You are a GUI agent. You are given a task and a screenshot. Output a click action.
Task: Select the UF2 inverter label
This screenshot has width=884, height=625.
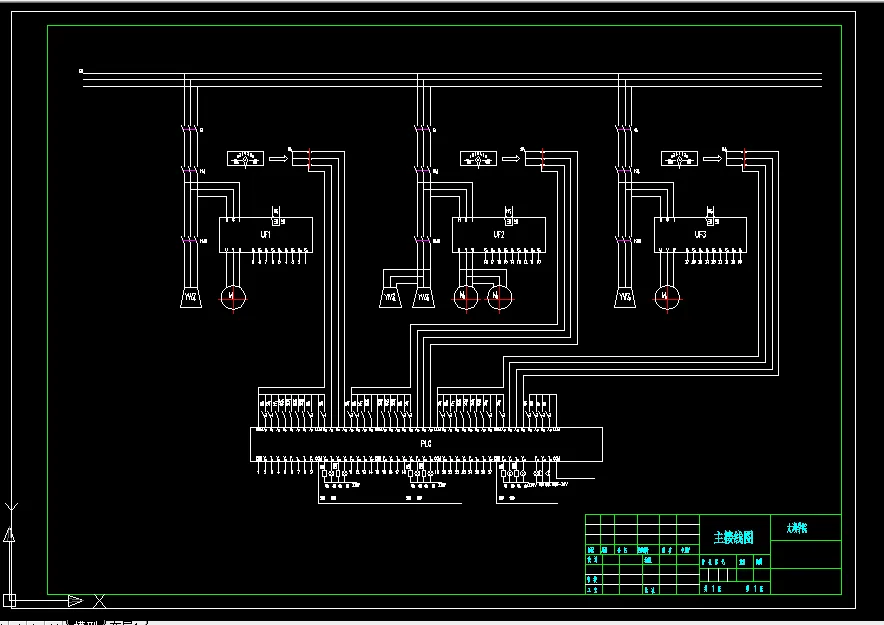click(x=499, y=234)
